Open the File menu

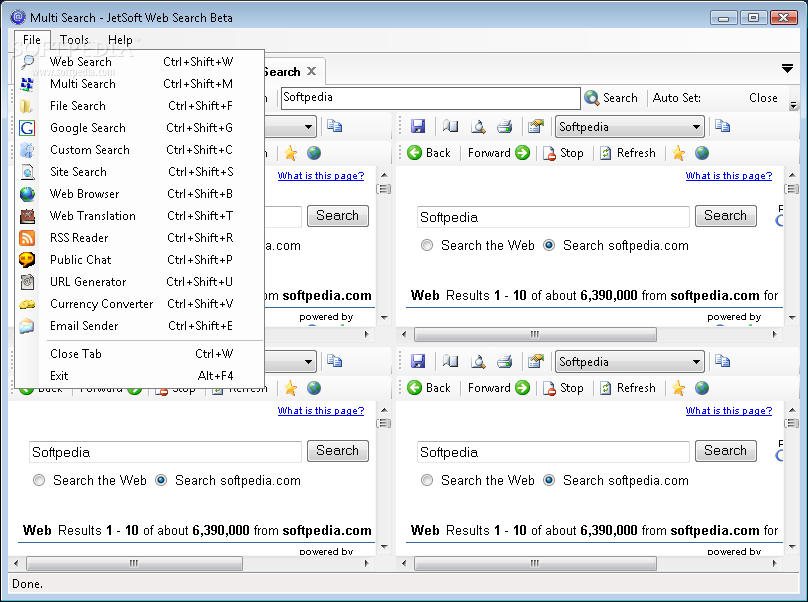tap(31, 40)
